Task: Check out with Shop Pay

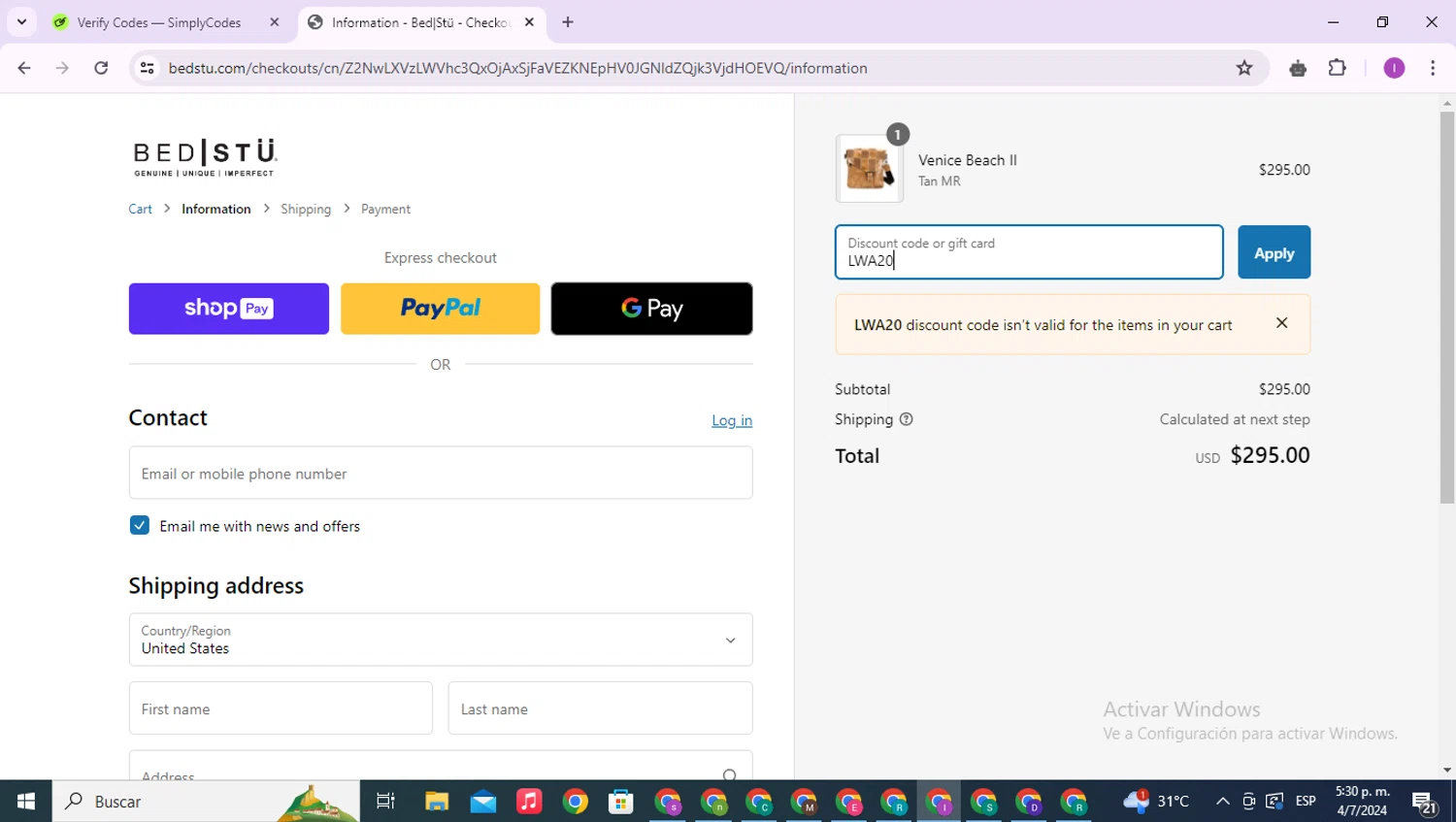Action: click(x=229, y=309)
